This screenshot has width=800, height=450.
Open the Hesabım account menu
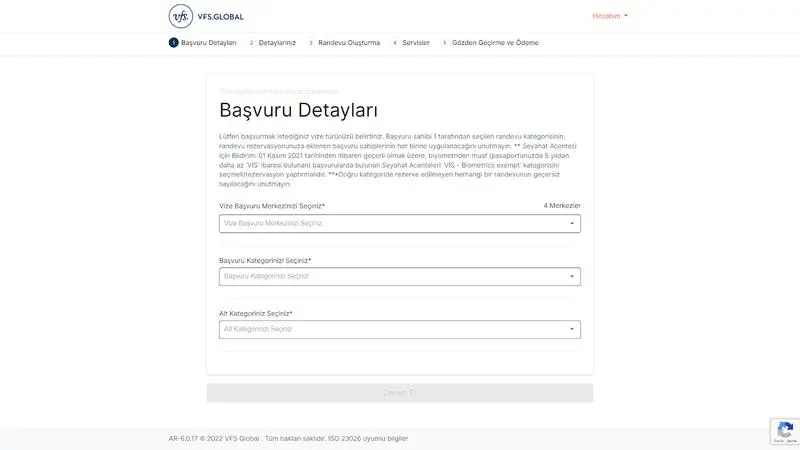[x=610, y=16]
